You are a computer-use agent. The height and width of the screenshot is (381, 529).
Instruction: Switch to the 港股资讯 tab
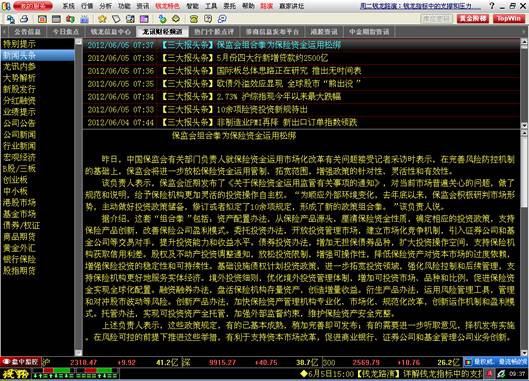coord(324,32)
